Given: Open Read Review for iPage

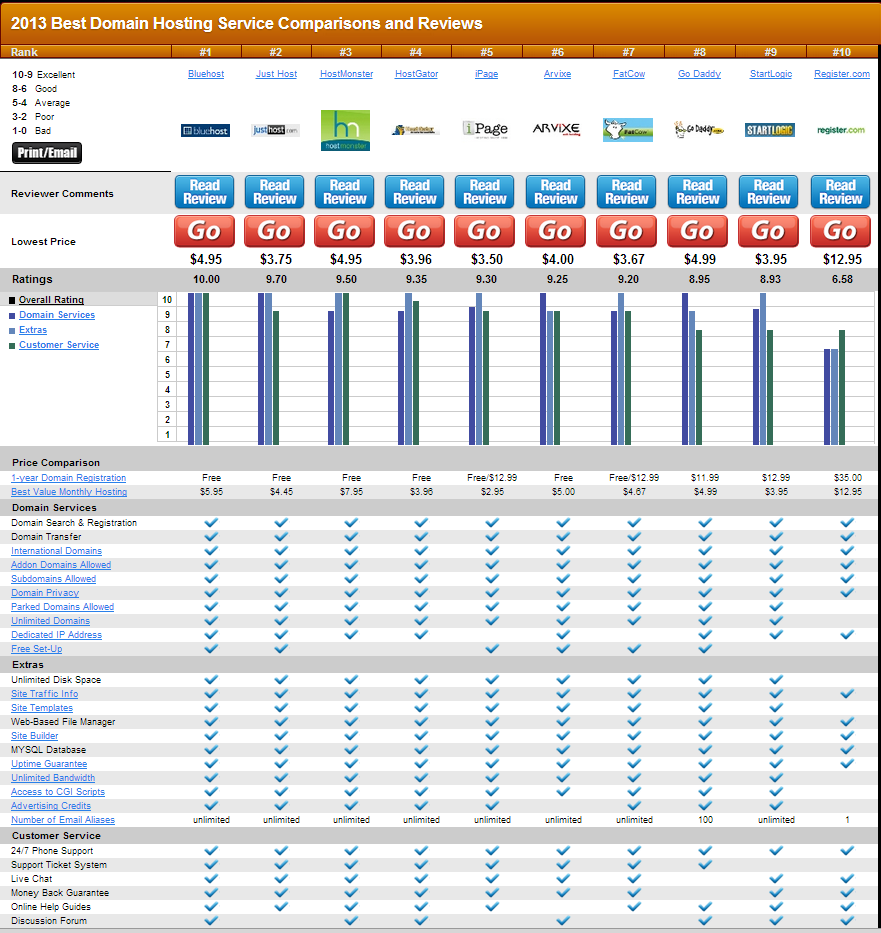Looking at the screenshot, I should click(485, 192).
